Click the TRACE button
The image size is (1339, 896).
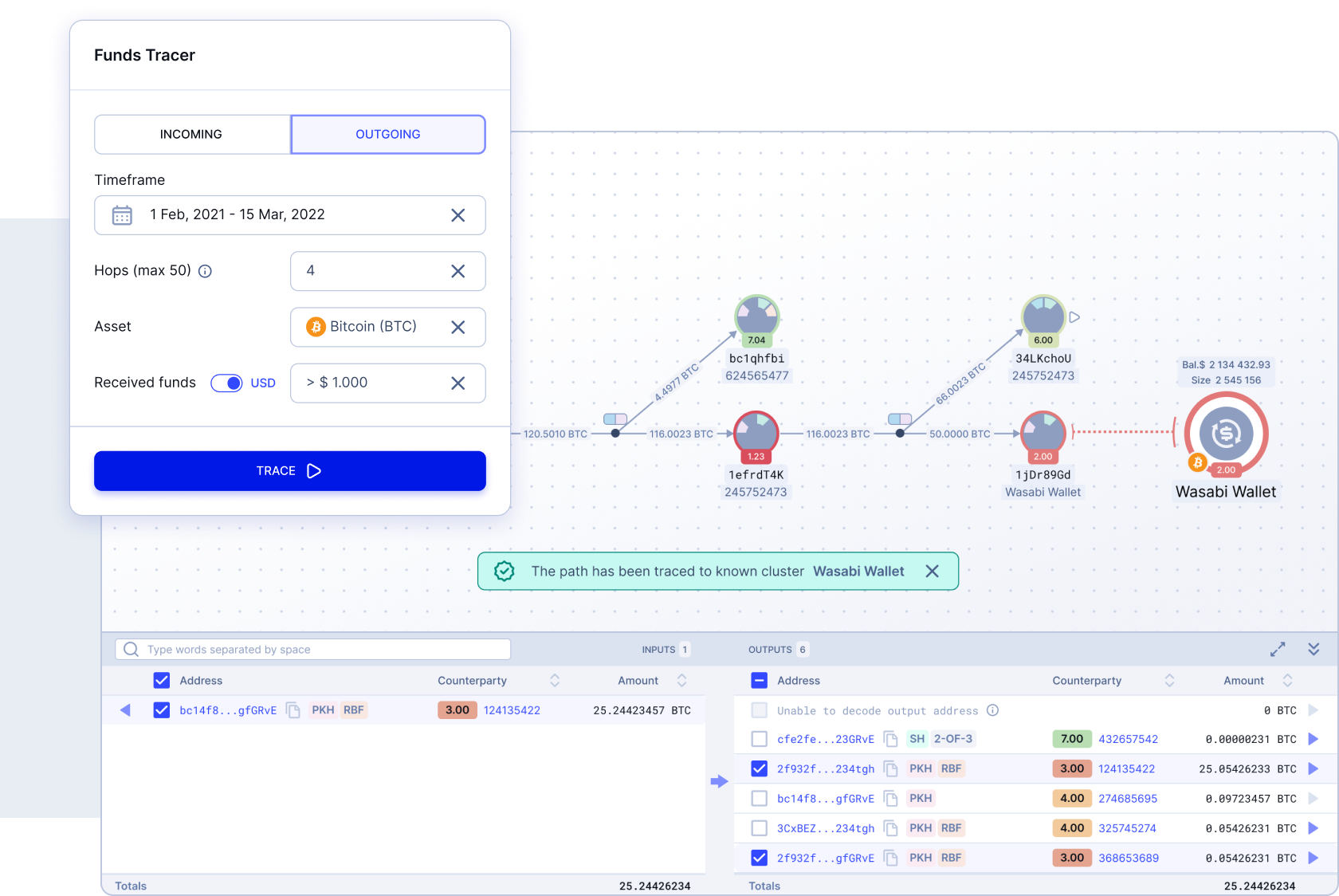tap(290, 471)
